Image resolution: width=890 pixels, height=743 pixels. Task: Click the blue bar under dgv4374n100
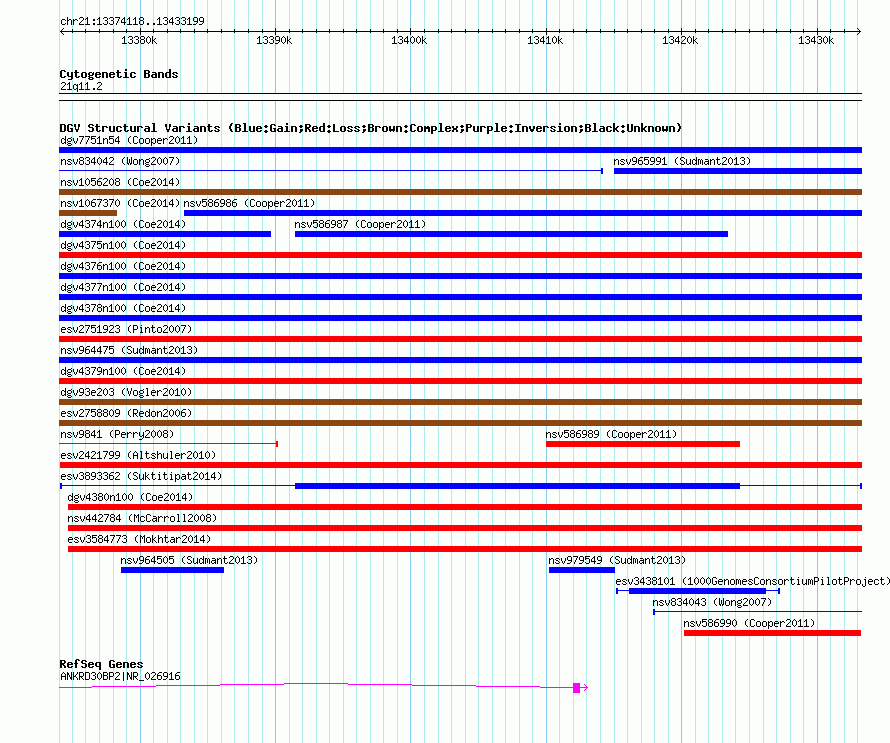(165, 234)
